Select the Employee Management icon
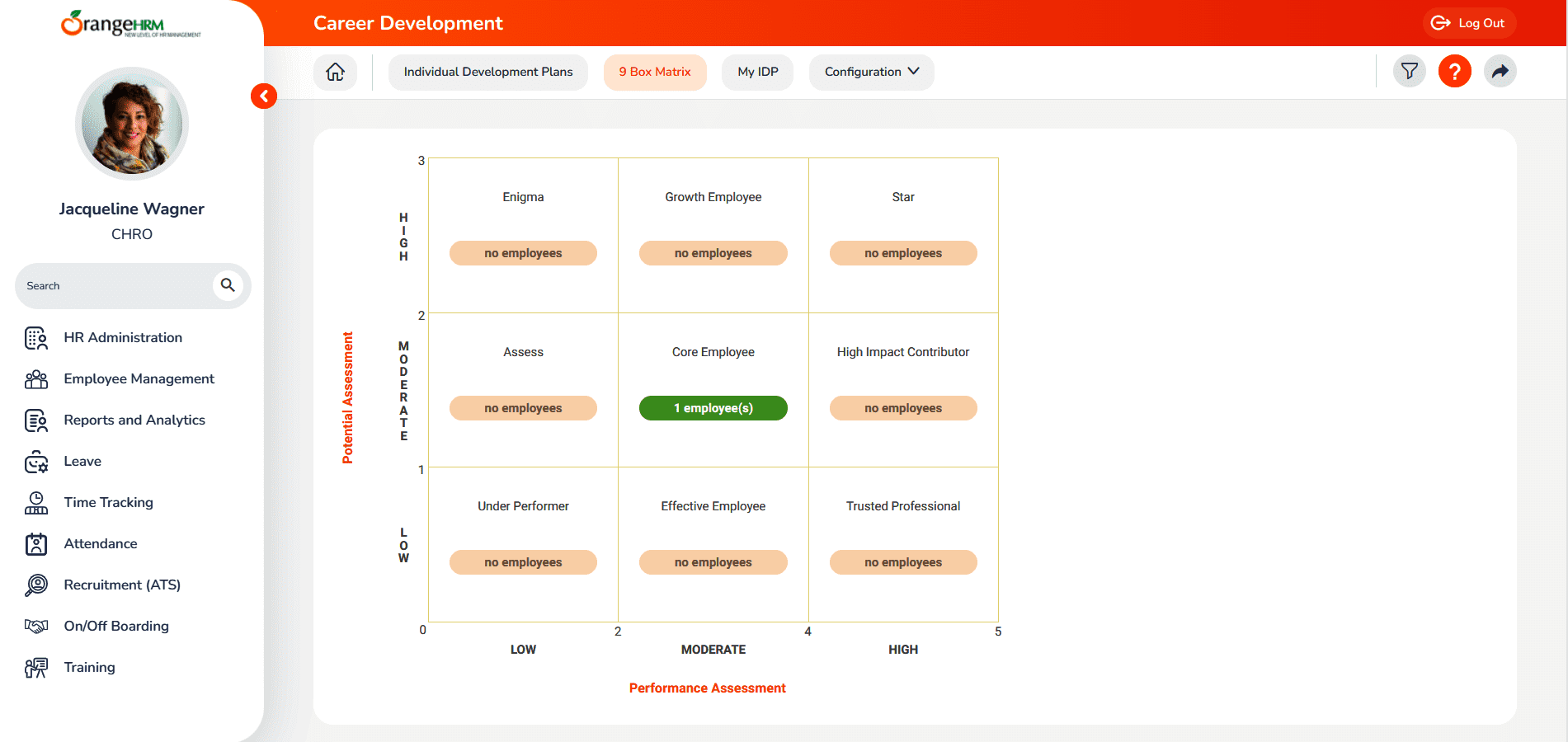 click(x=35, y=378)
